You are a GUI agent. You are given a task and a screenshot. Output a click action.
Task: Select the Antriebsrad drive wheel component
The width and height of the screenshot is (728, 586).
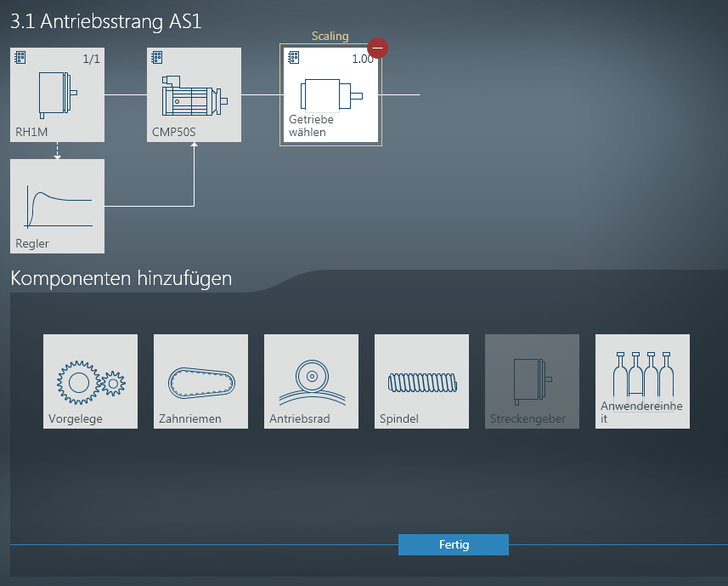click(x=311, y=381)
